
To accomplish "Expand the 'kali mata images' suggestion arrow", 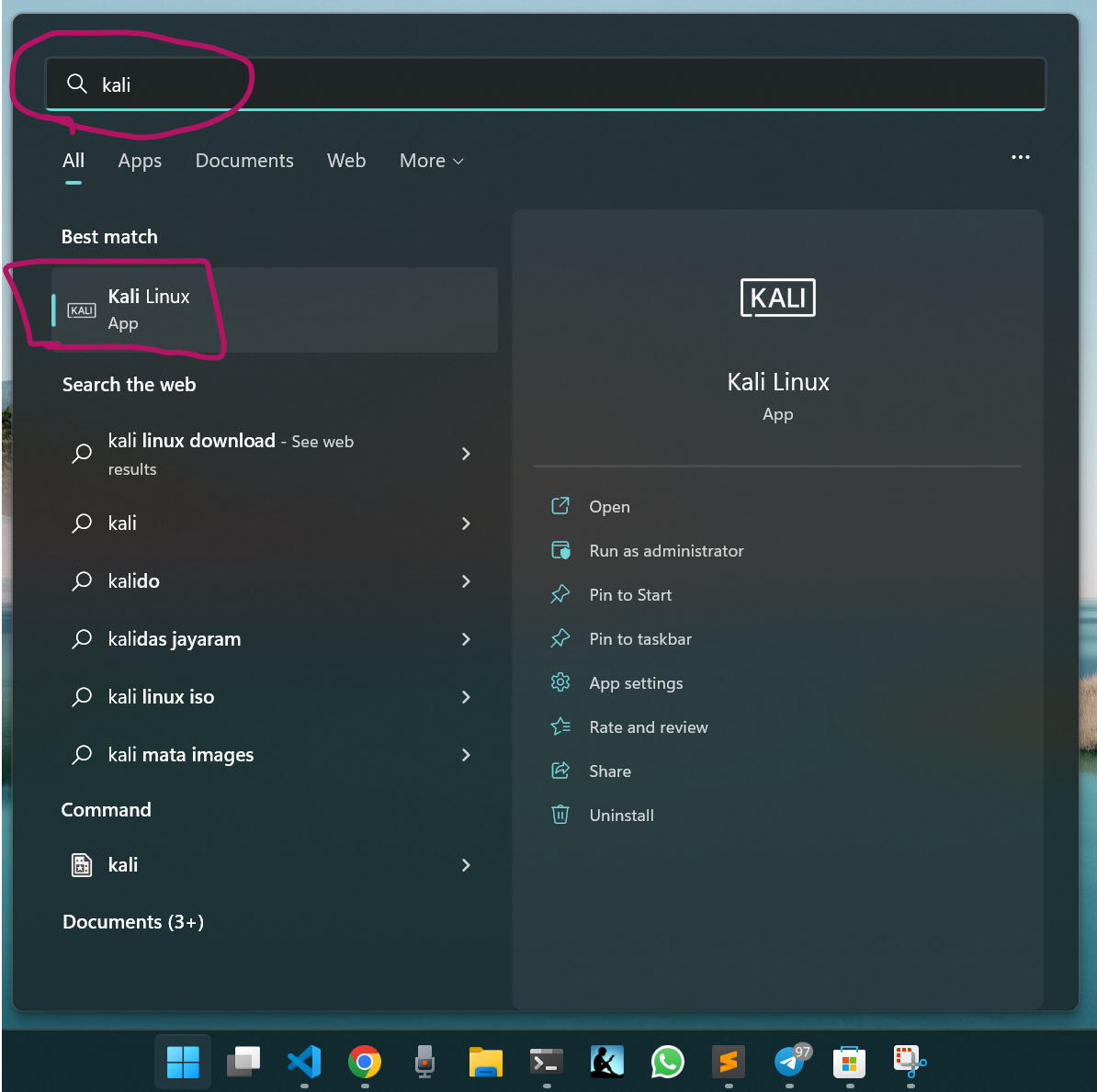I will click(x=466, y=755).
